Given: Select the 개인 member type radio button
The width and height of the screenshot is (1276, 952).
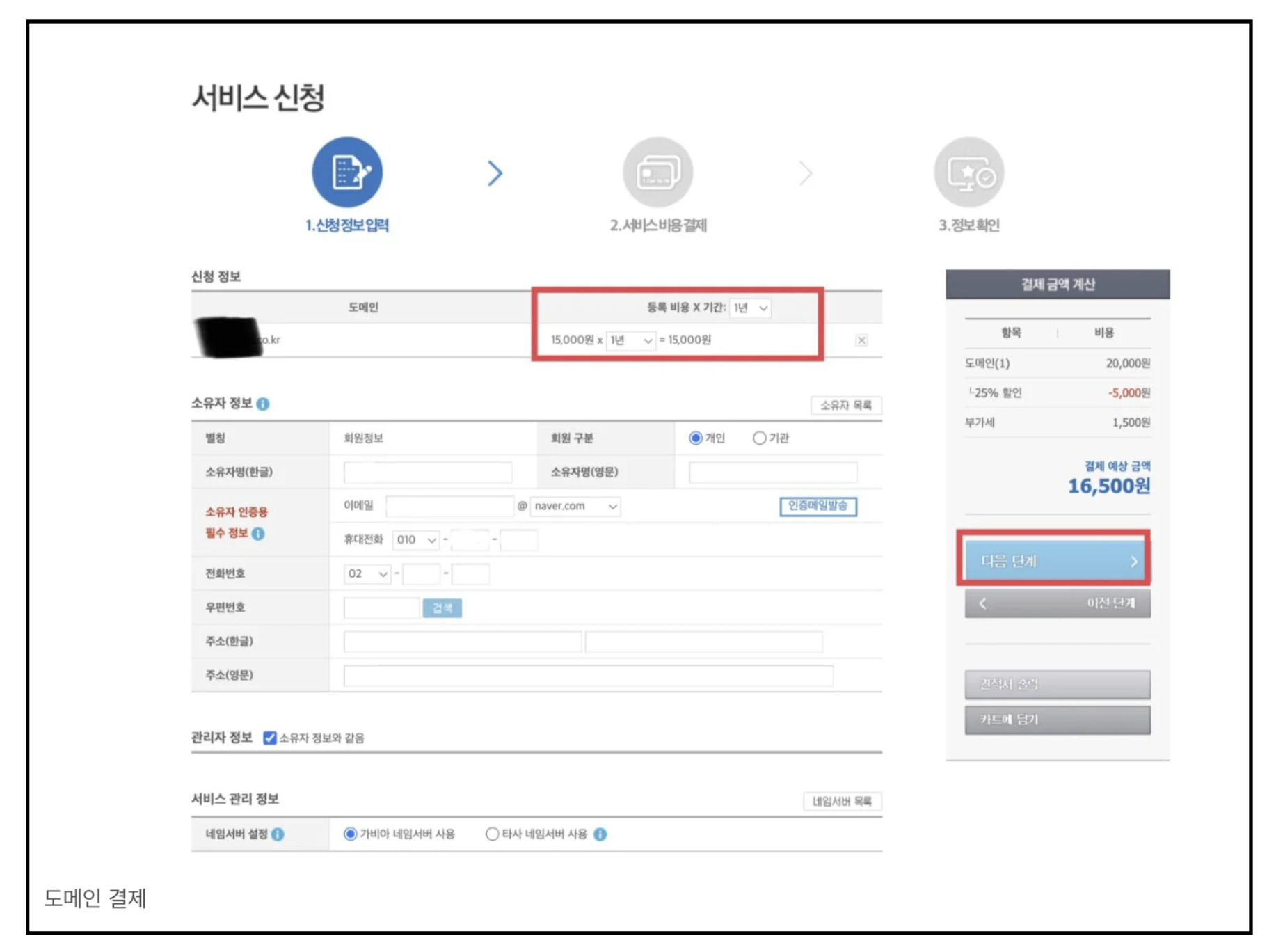Looking at the screenshot, I should tap(695, 438).
